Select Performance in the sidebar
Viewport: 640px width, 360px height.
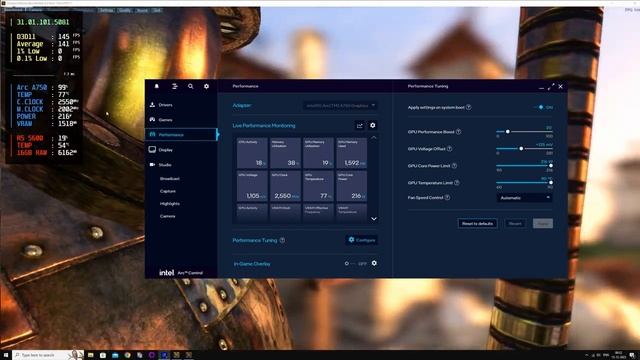pyautogui.click(x=181, y=134)
